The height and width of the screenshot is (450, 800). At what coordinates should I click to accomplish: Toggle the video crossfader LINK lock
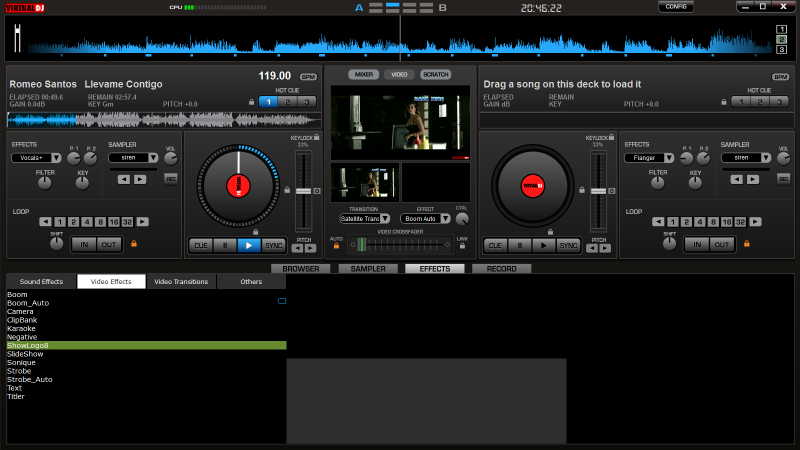462,246
